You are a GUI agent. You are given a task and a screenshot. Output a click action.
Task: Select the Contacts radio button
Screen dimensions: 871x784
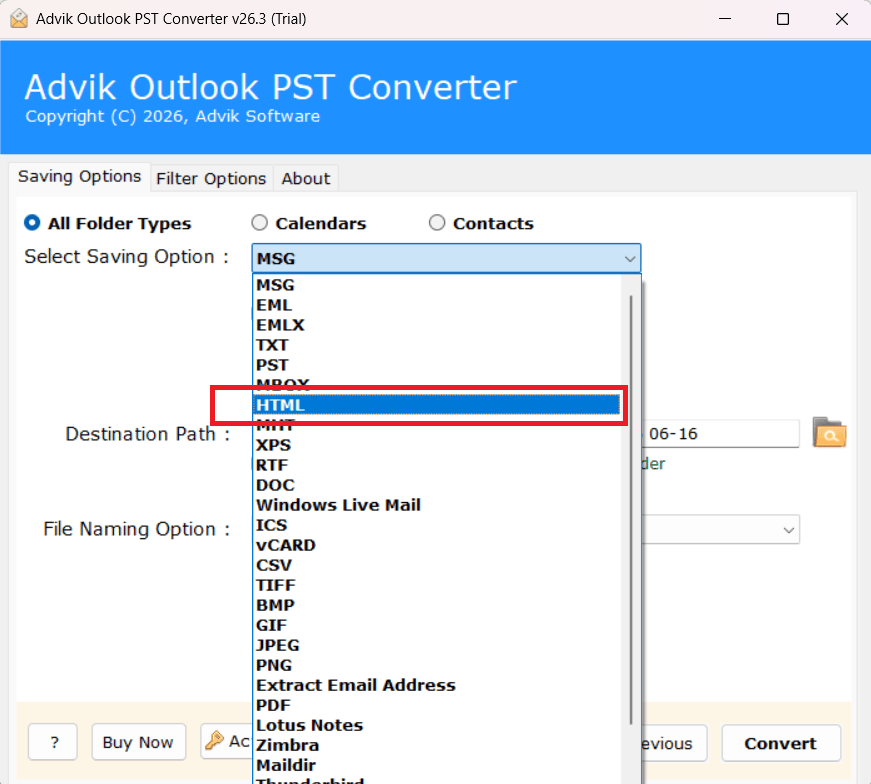[x=437, y=223]
